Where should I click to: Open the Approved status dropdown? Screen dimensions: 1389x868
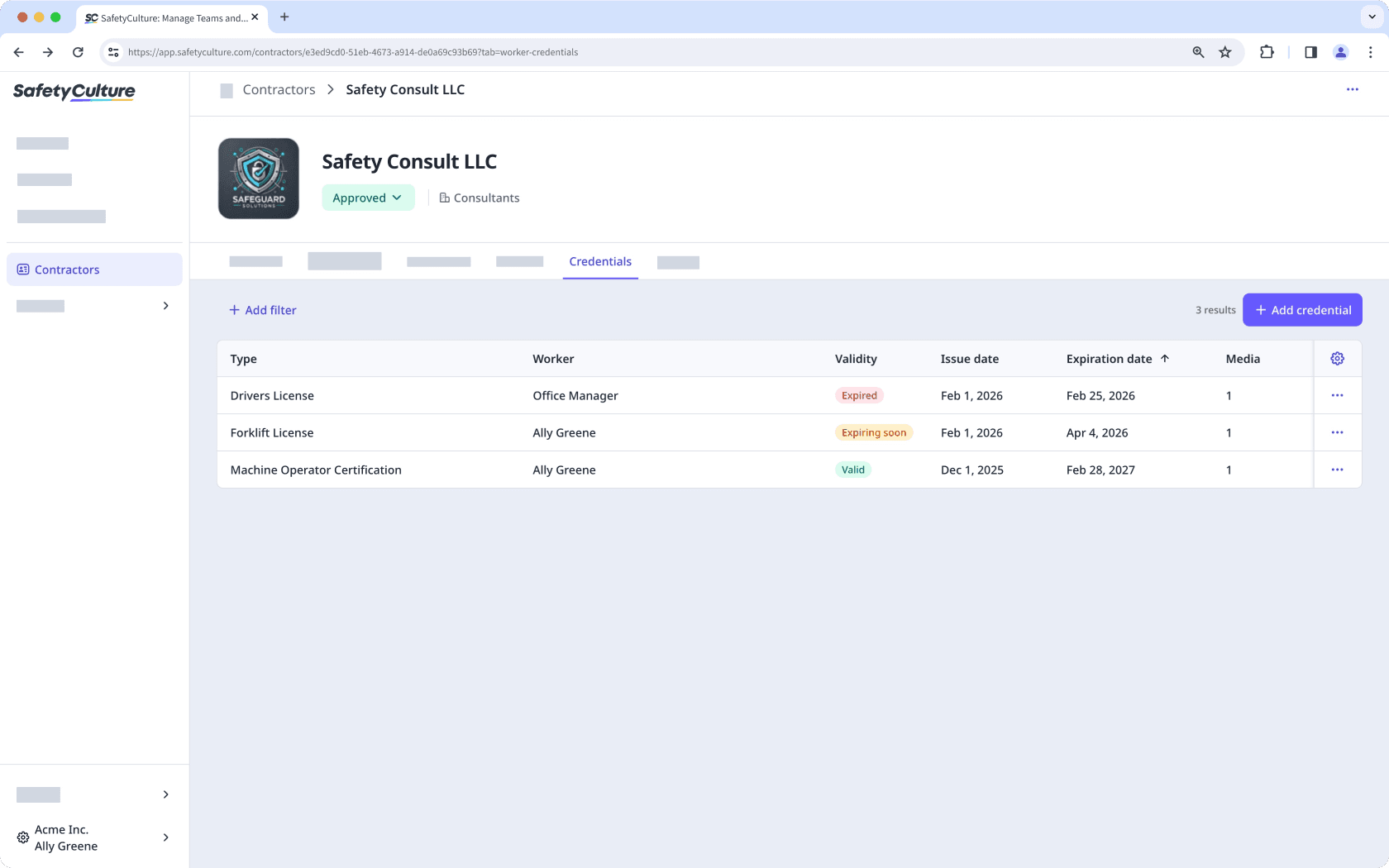[x=368, y=198]
